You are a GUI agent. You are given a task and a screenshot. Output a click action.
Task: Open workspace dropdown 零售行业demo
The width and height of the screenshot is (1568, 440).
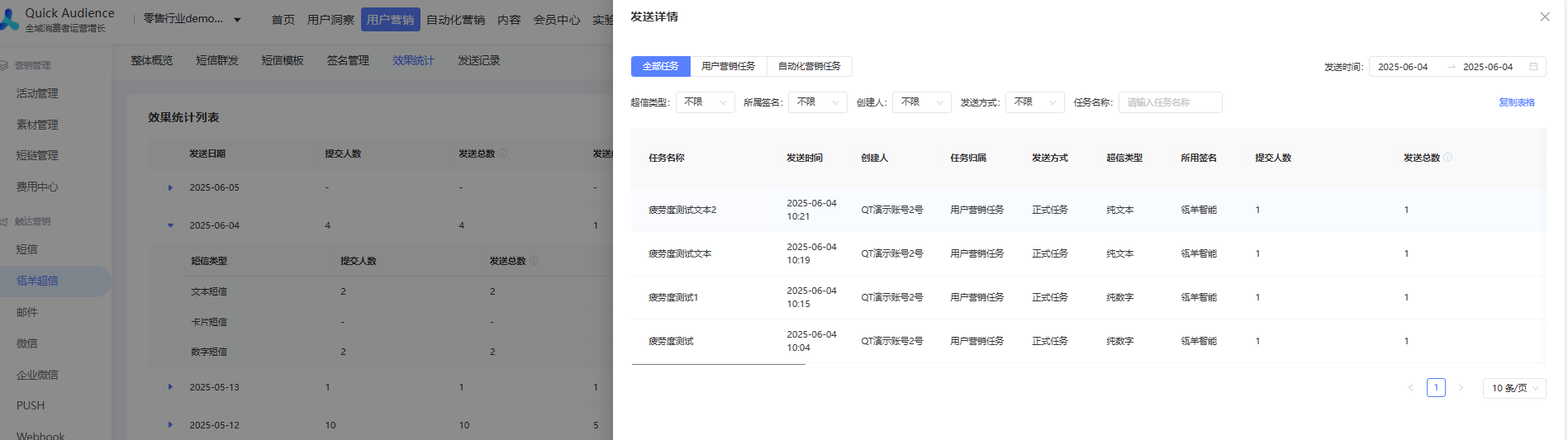(192, 19)
